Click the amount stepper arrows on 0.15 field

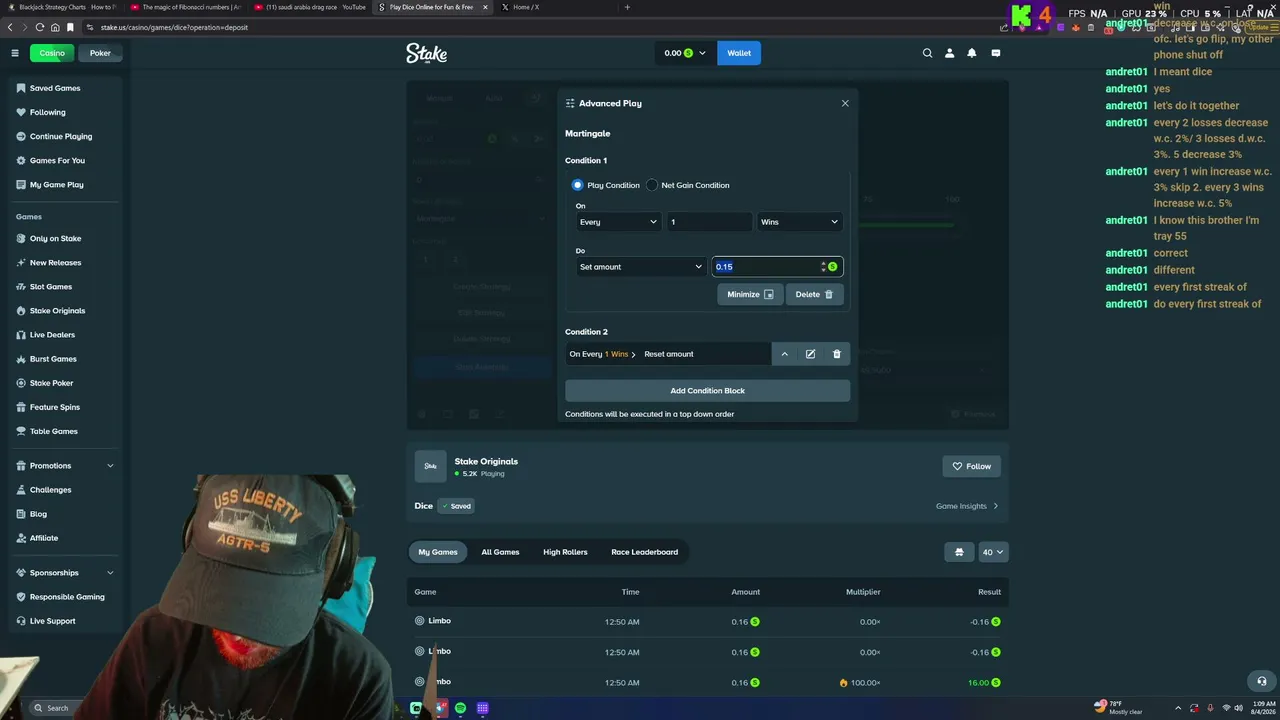coord(823,267)
